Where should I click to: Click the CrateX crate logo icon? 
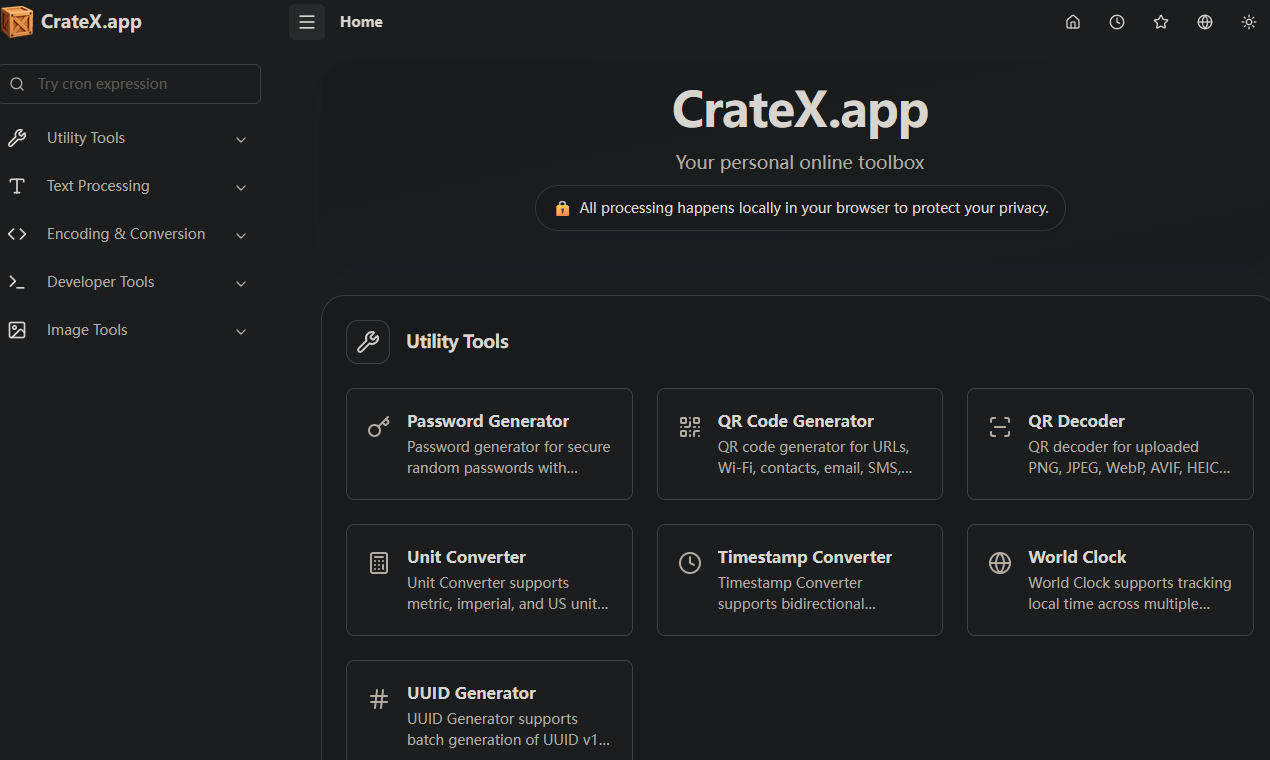tap(17, 21)
